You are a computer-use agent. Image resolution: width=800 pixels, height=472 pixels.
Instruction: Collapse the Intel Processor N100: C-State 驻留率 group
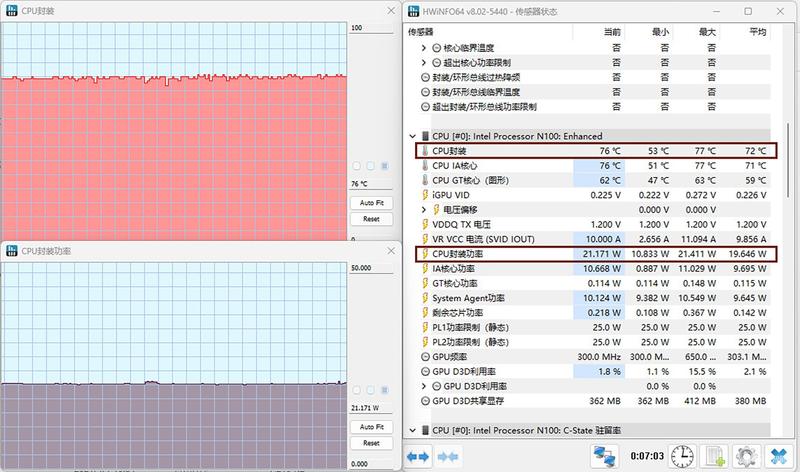(412, 431)
